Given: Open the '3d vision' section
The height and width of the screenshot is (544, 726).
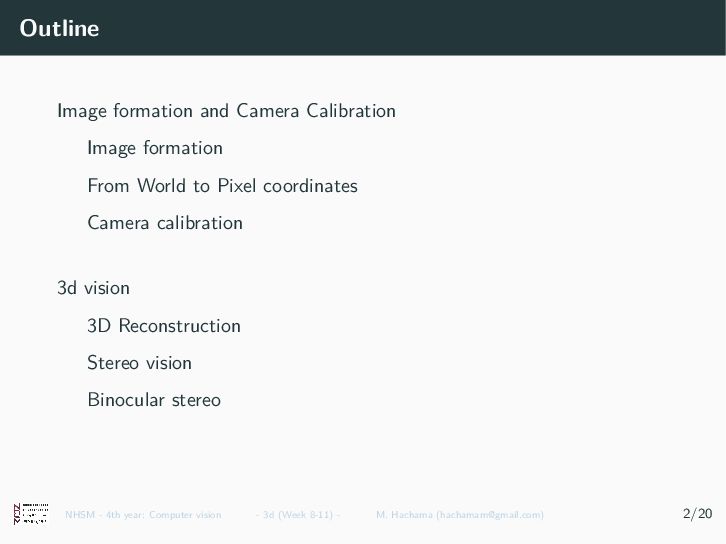Looking at the screenshot, I should [93, 288].
